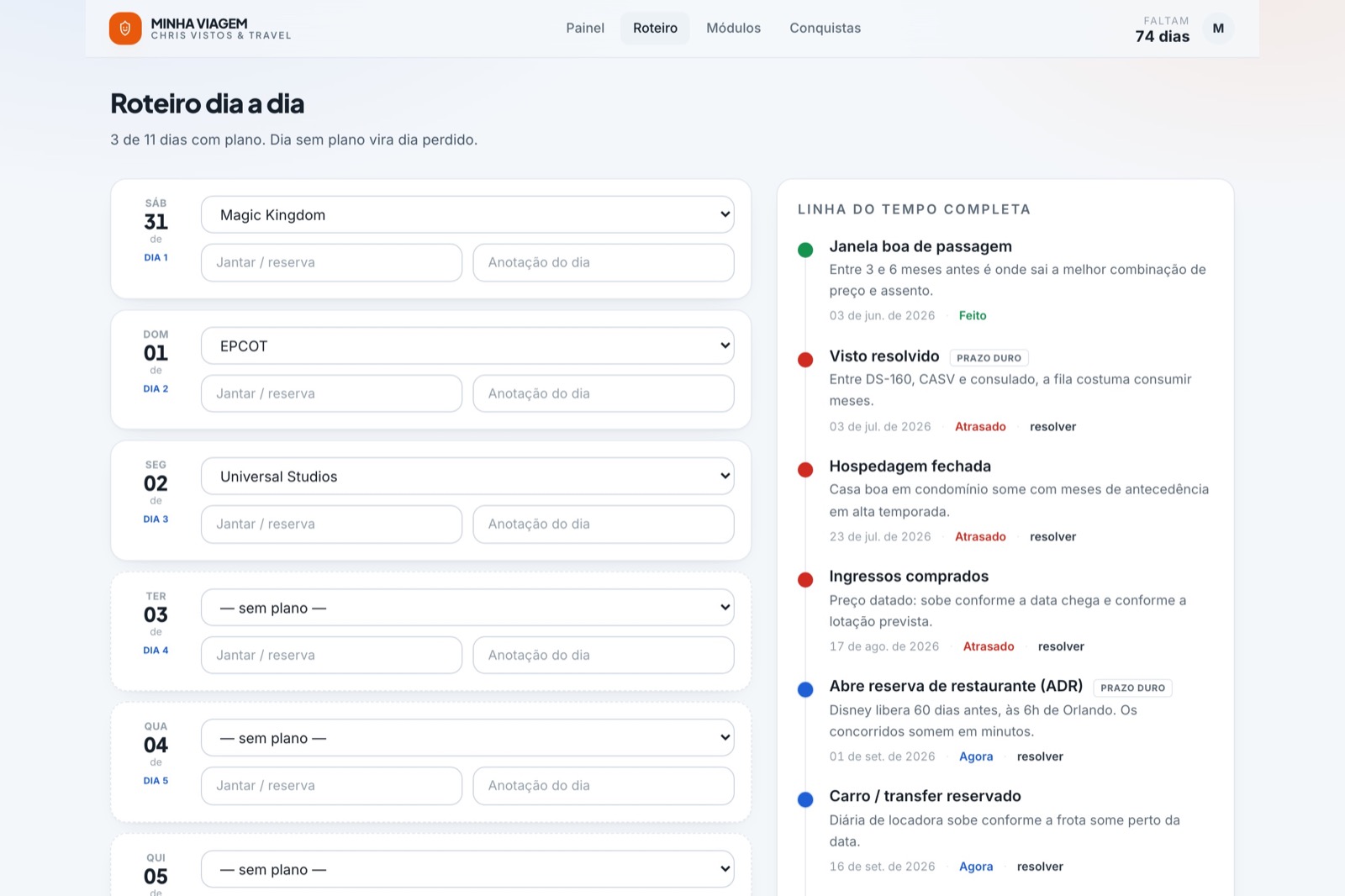1345x896 pixels.
Task: Expand the sem plano dropdown for Dia 4
Action: tap(467, 608)
